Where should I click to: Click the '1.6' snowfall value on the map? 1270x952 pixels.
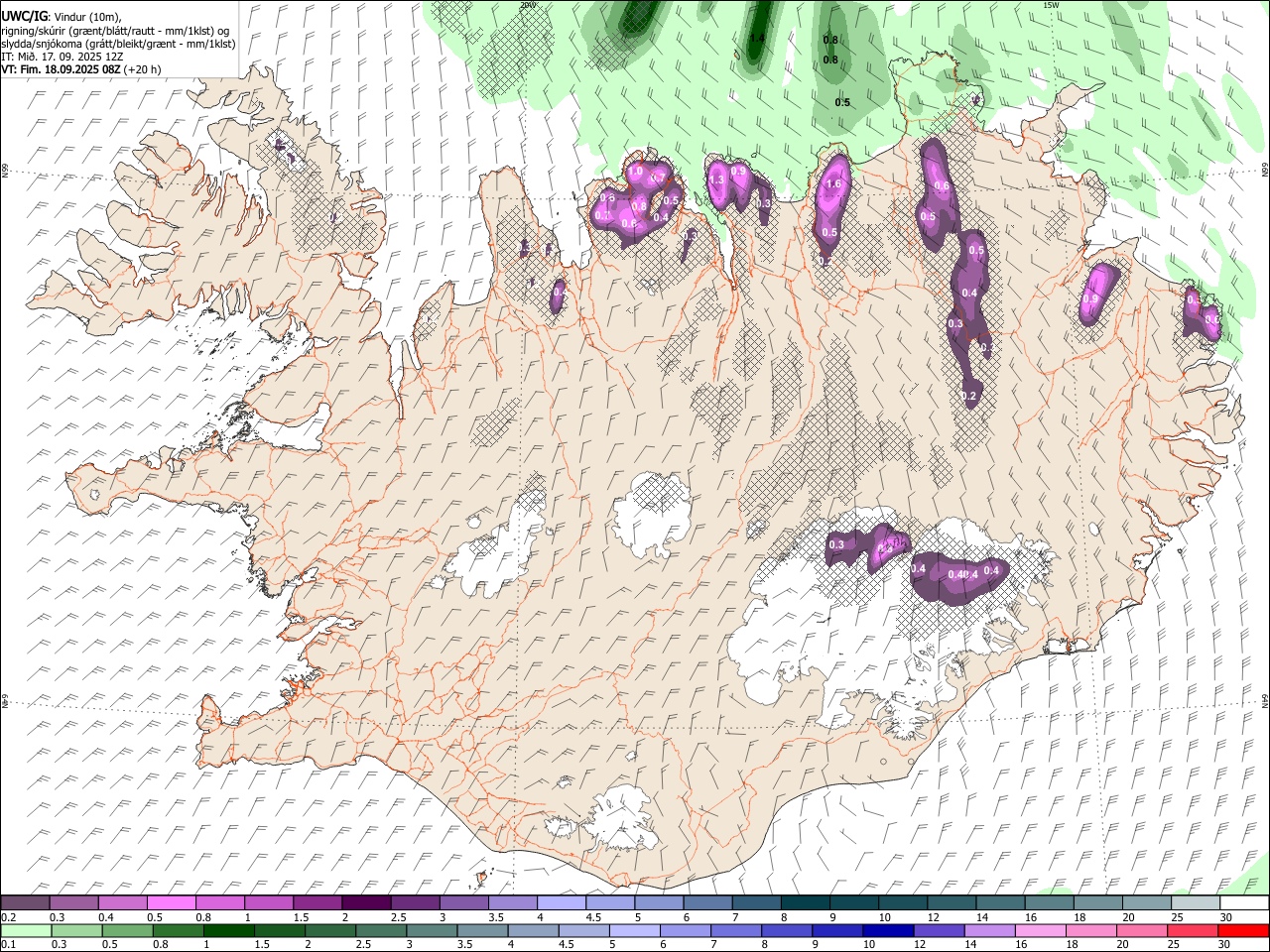pyautogui.click(x=834, y=184)
